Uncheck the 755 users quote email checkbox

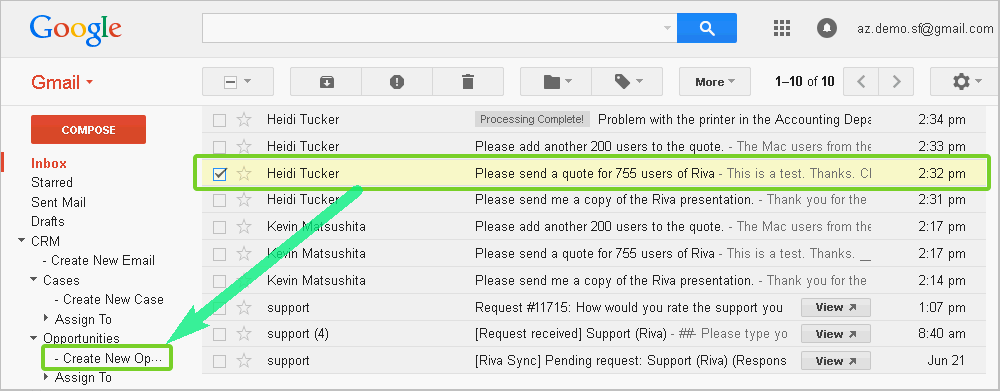[219, 173]
